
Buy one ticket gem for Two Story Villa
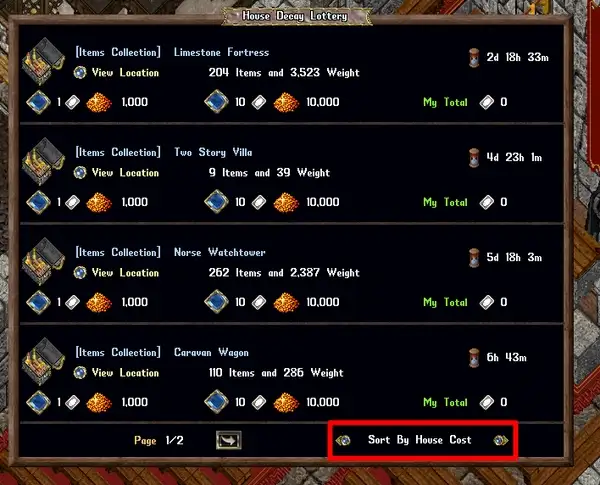38,202
